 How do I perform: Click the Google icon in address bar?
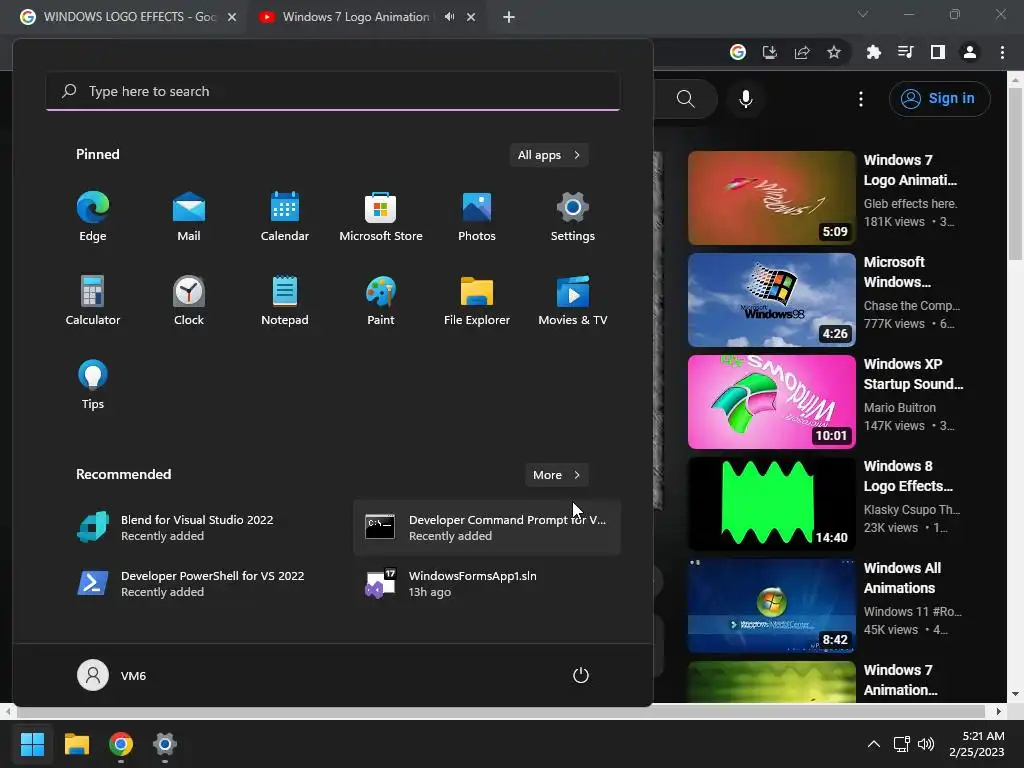coord(738,52)
